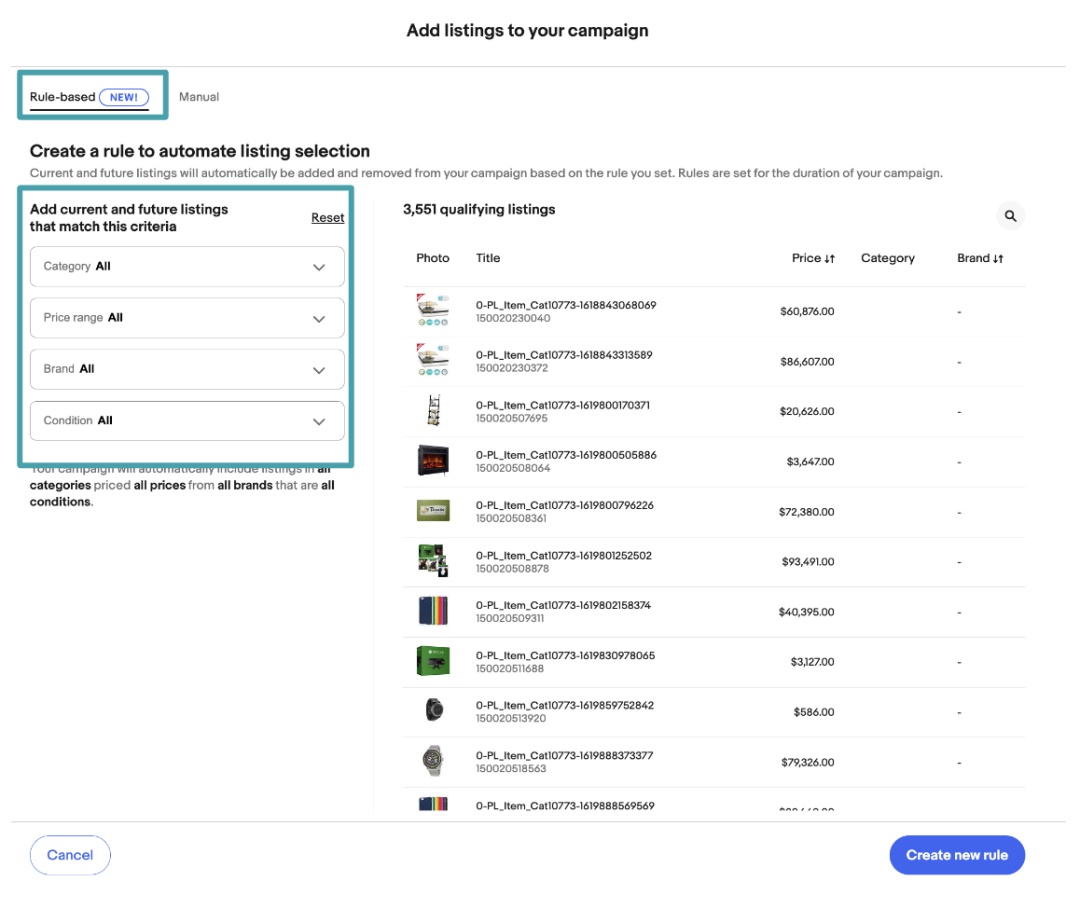
Task: Select title 0-PL_Item_Cat10773-1619859752842
Action: [564, 705]
